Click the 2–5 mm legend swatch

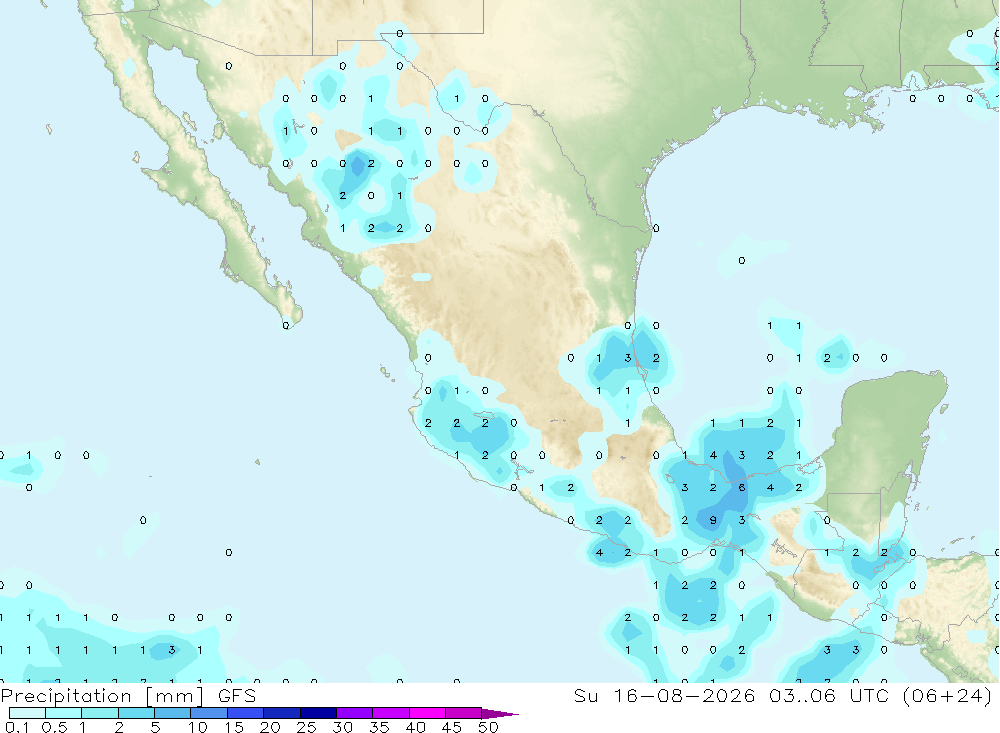click(136, 713)
